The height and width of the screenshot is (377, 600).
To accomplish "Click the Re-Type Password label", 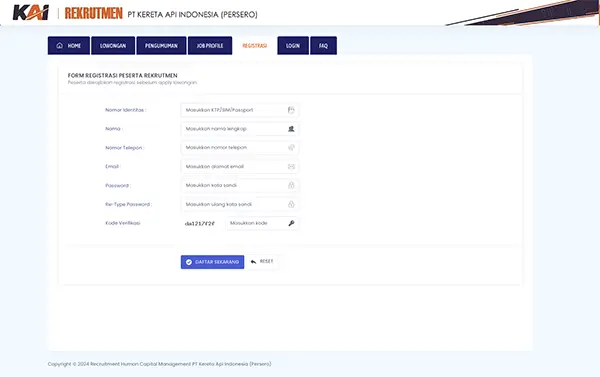I will 128,204.
